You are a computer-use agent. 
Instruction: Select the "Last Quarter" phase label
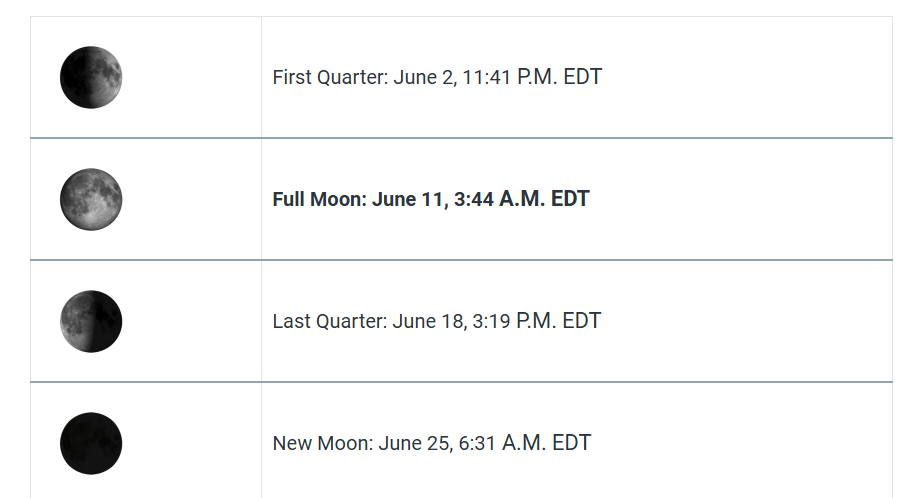tap(328, 321)
